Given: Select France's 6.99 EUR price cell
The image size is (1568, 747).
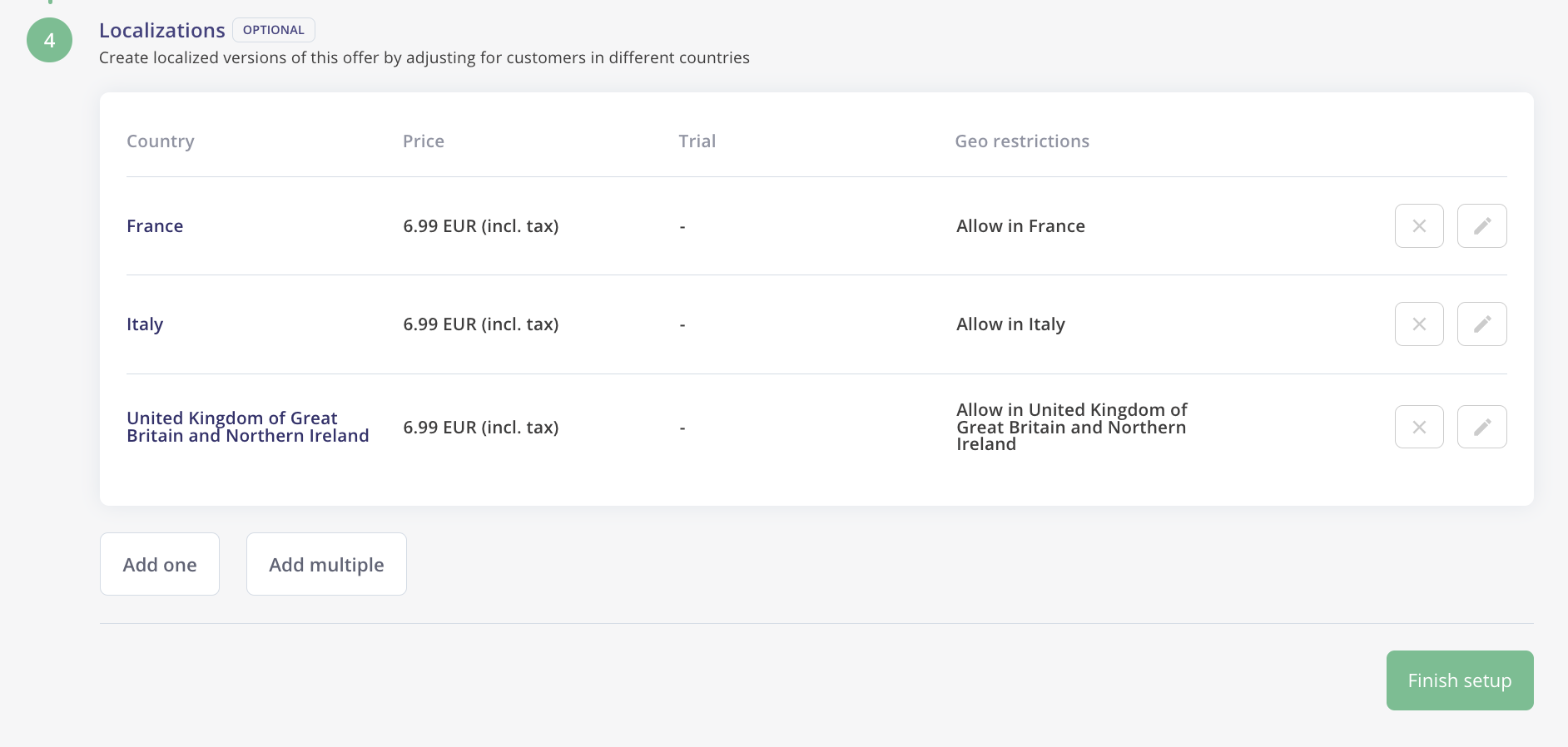Looking at the screenshot, I should [x=481, y=226].
